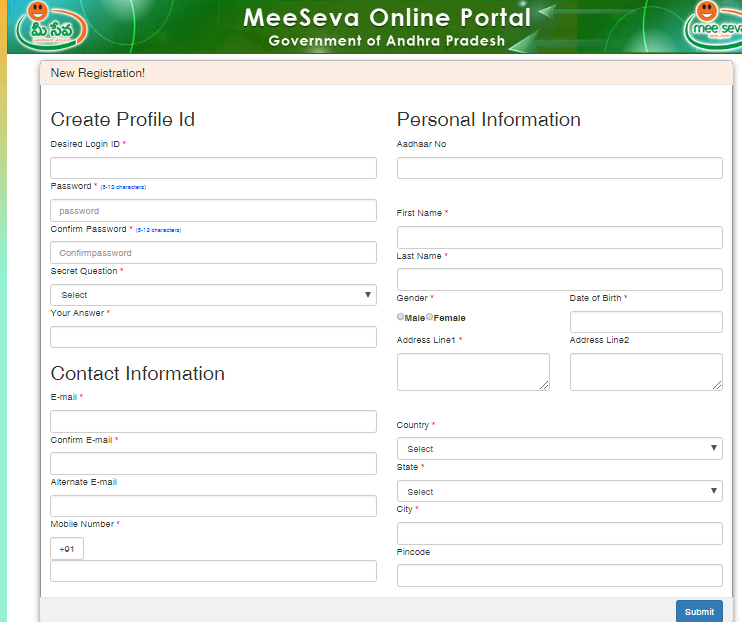Click the +91 country code box
Screen dimensions: 742x622
coord(67,549)
